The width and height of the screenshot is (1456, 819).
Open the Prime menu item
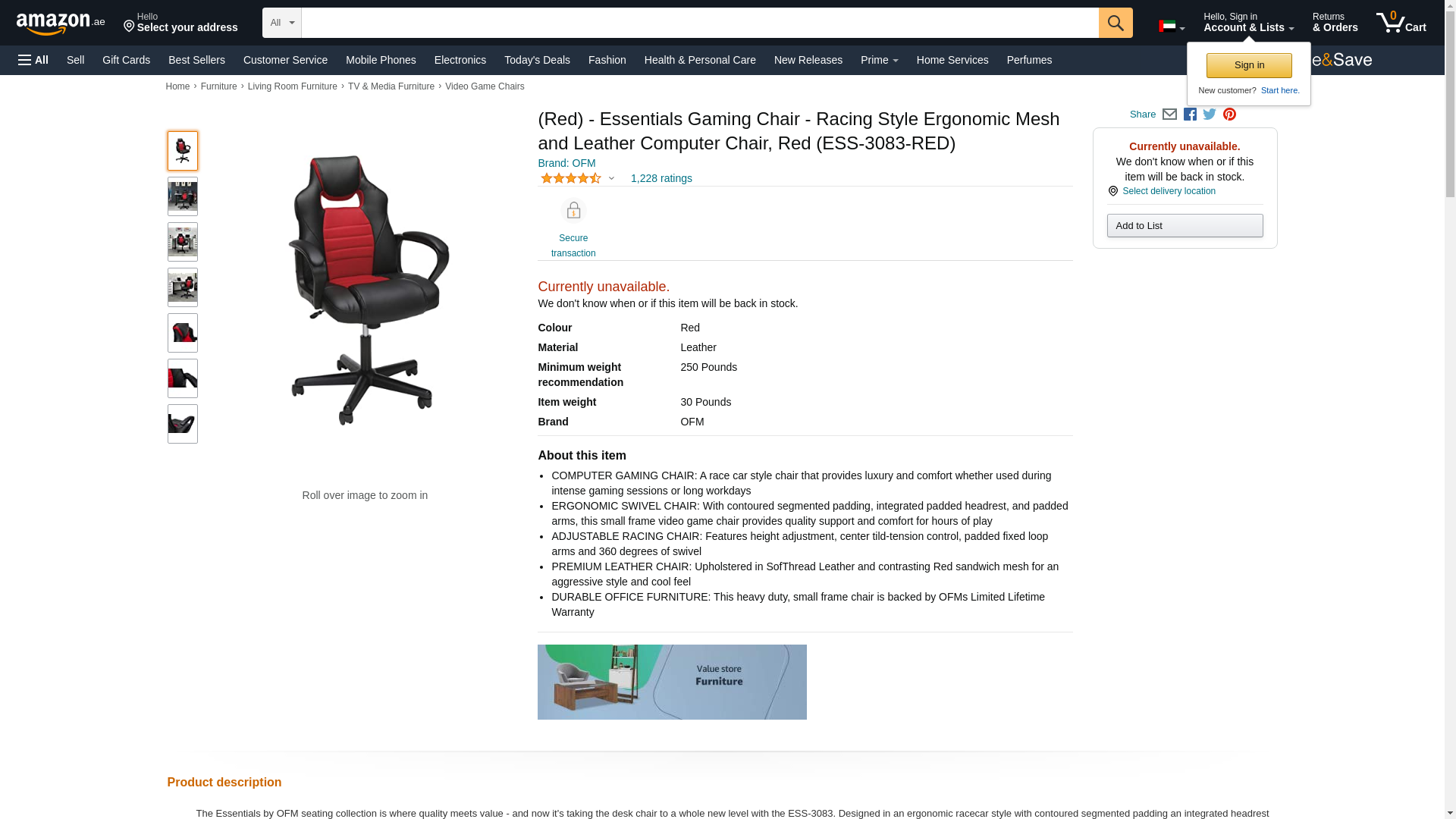(879, 60)
